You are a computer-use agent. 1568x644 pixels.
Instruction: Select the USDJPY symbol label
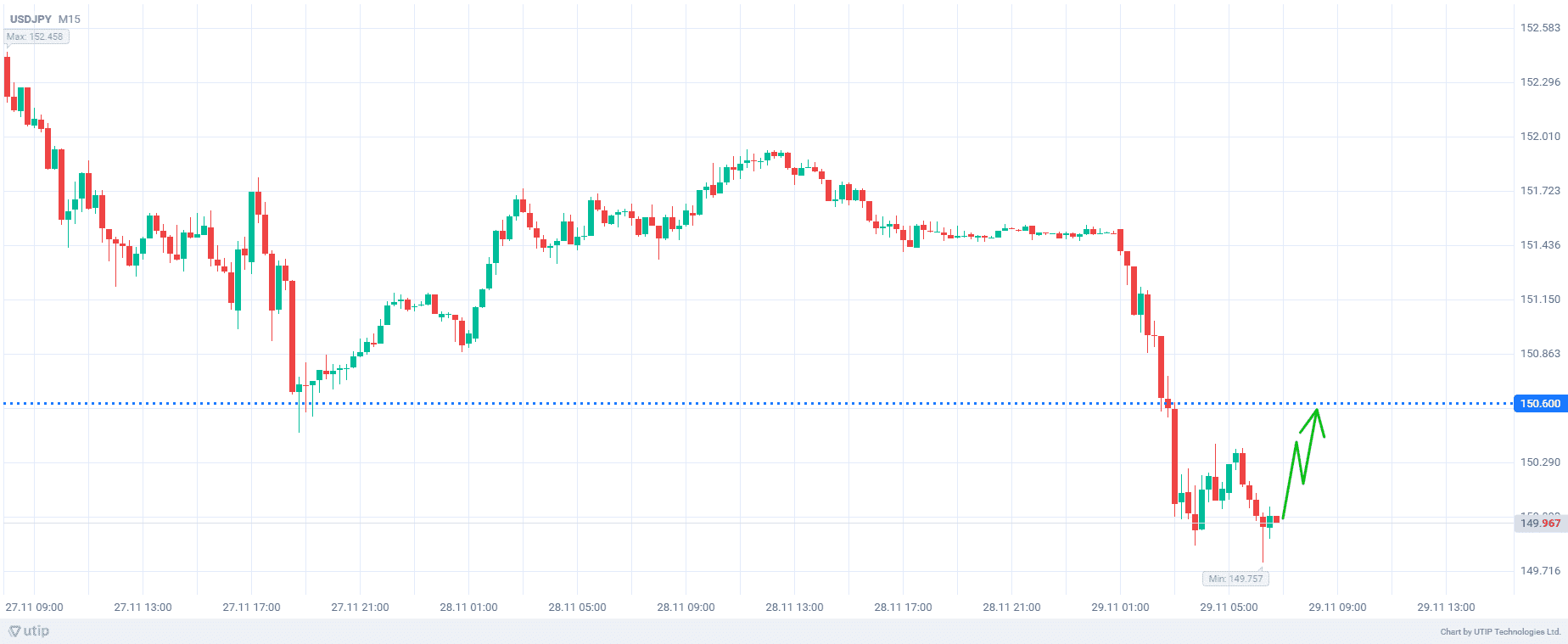(31, 19)
